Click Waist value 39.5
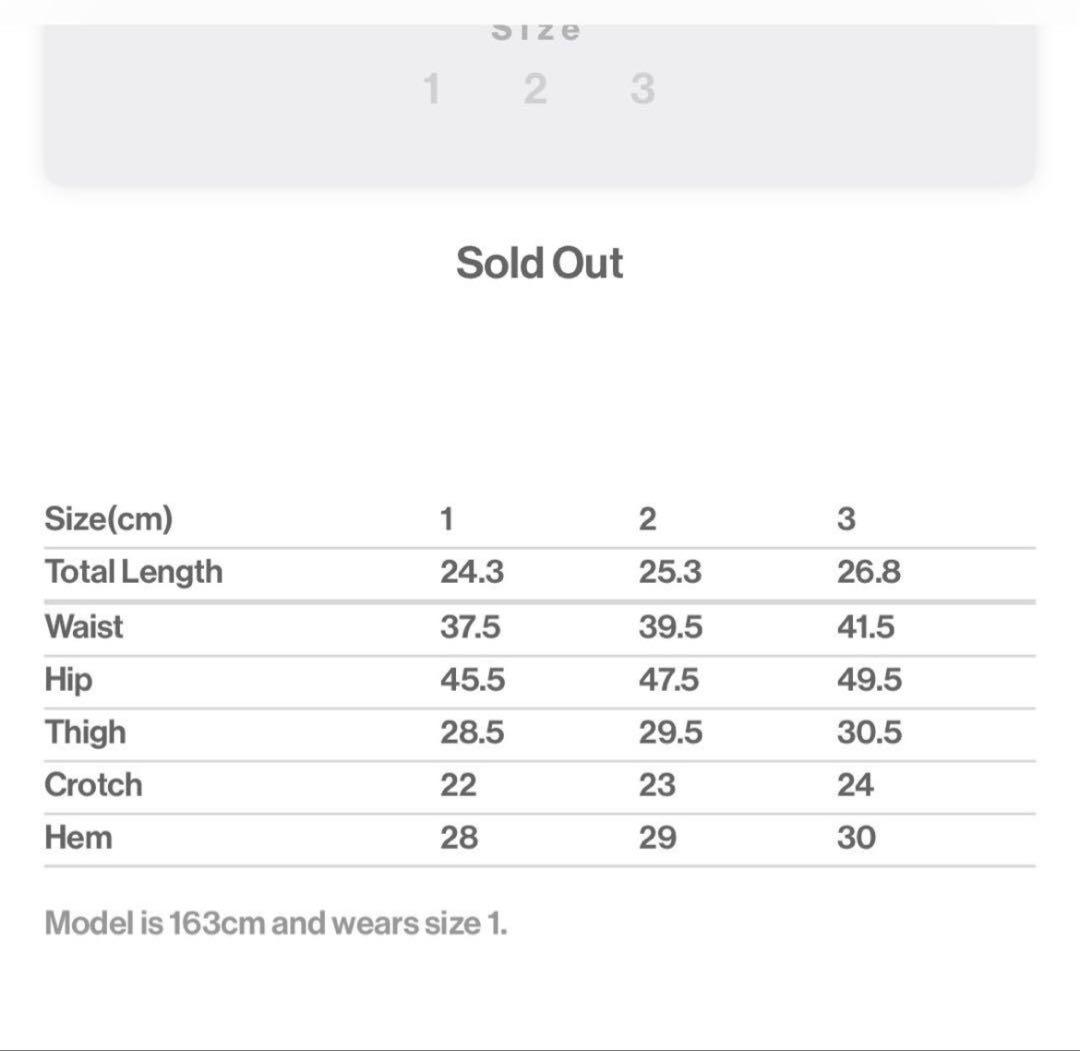This screenshot has height=1051, width=1080. pos(670,627)
